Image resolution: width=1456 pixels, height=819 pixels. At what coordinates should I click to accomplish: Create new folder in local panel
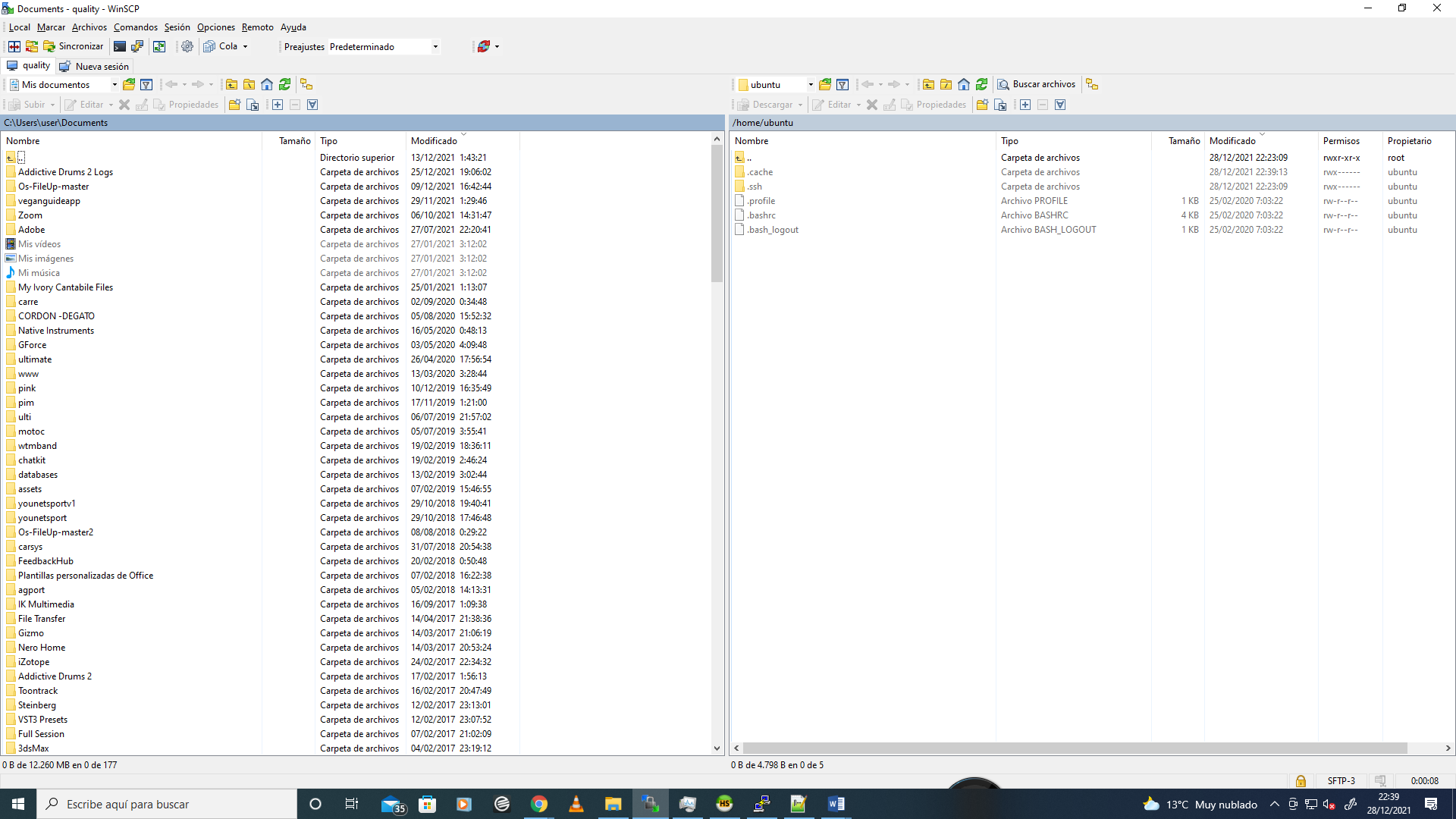234,105
